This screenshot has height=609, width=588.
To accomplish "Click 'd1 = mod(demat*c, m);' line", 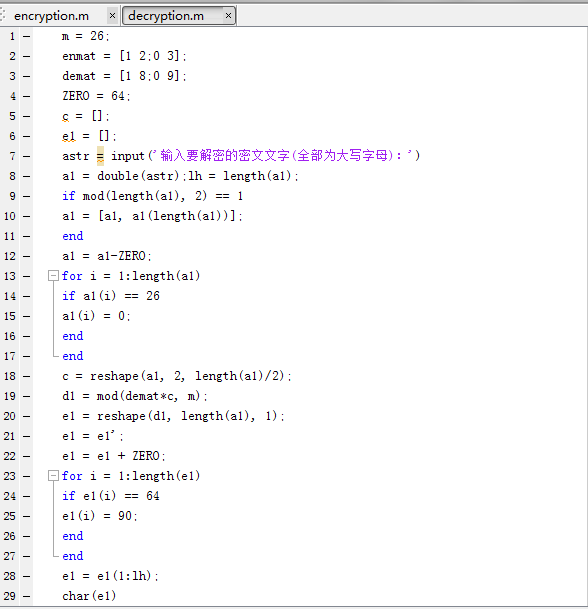I will point(135,396).
